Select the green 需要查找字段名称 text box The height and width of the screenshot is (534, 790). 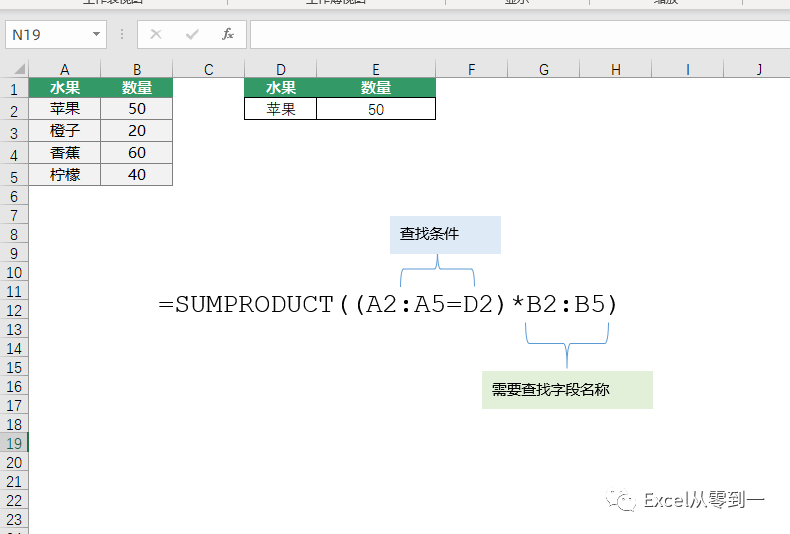(x=567, y=390)
